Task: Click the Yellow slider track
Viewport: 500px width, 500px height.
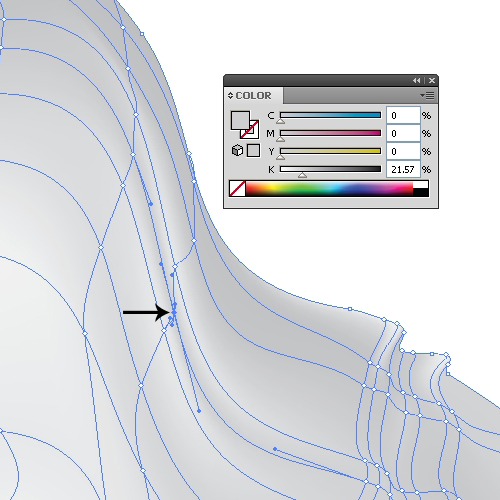Action: pos(330,151)
